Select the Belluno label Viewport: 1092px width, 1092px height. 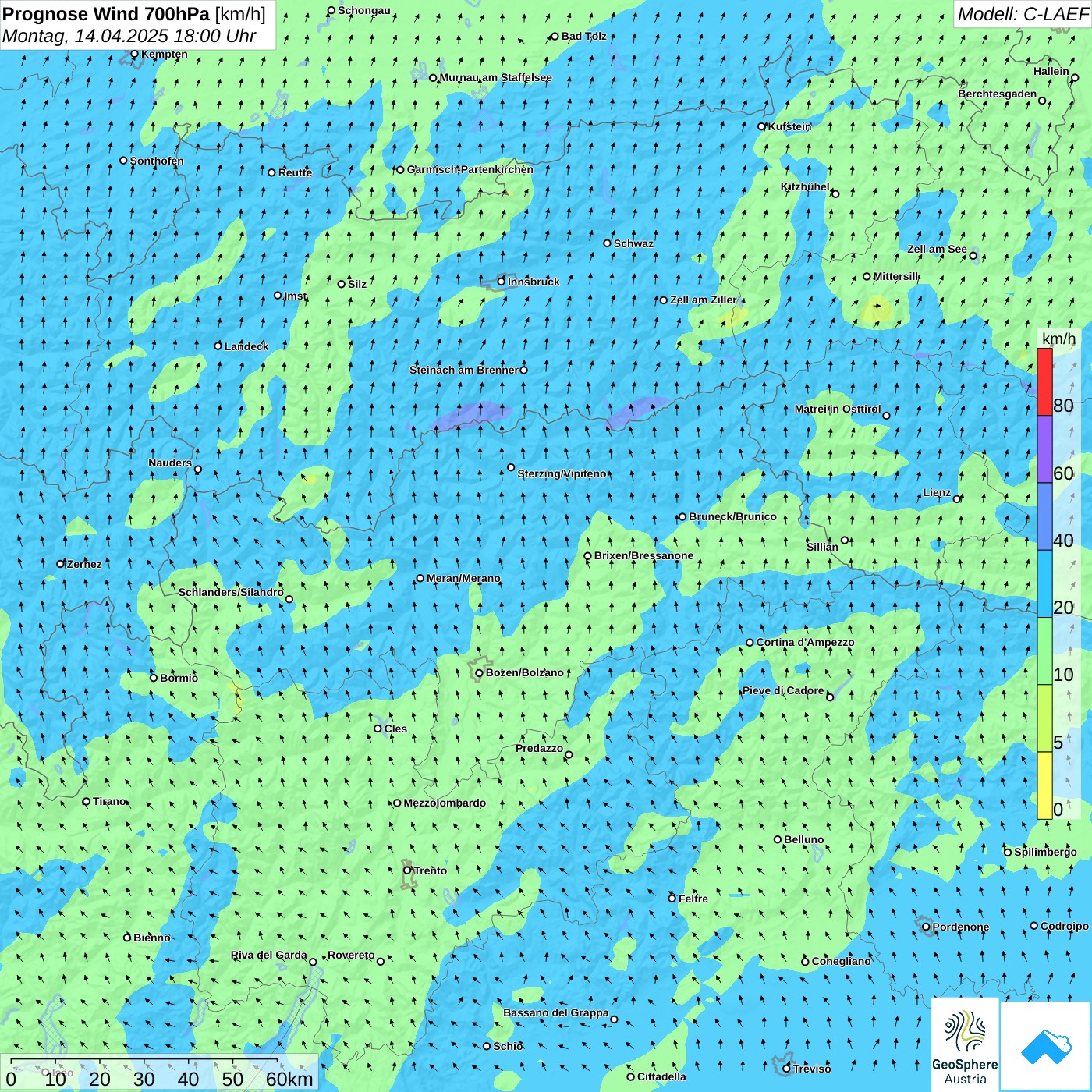tap(803, 839)
